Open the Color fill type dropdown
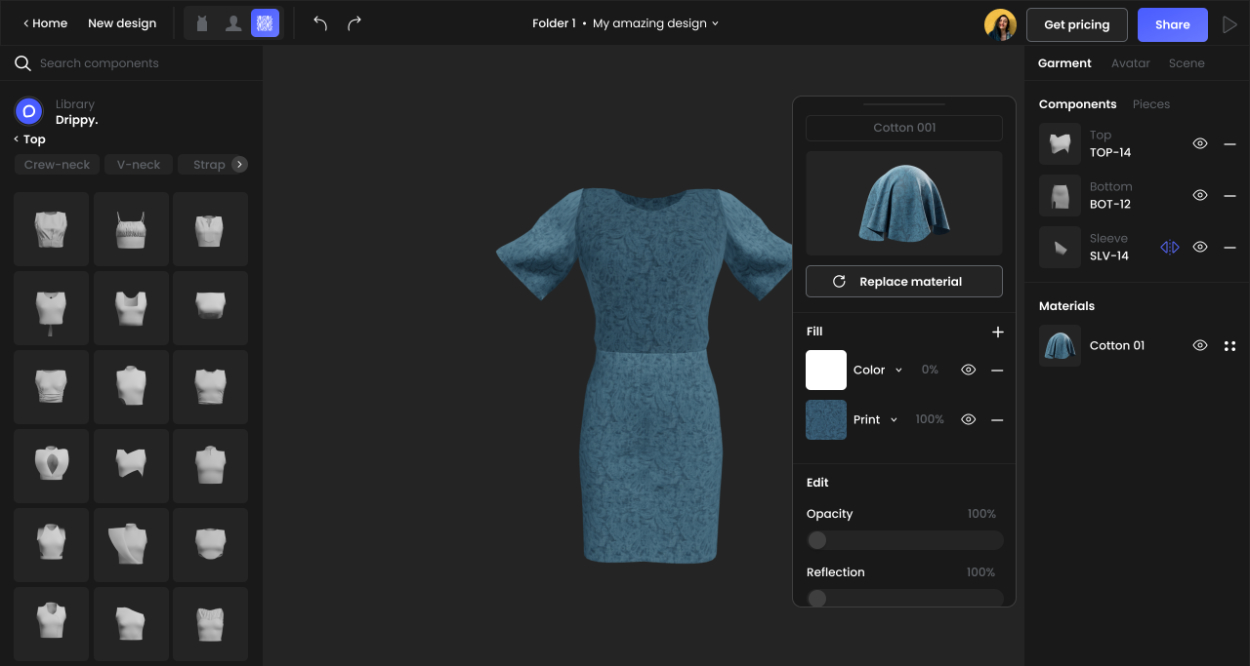The image size is (1250, 666). (898, 370)
